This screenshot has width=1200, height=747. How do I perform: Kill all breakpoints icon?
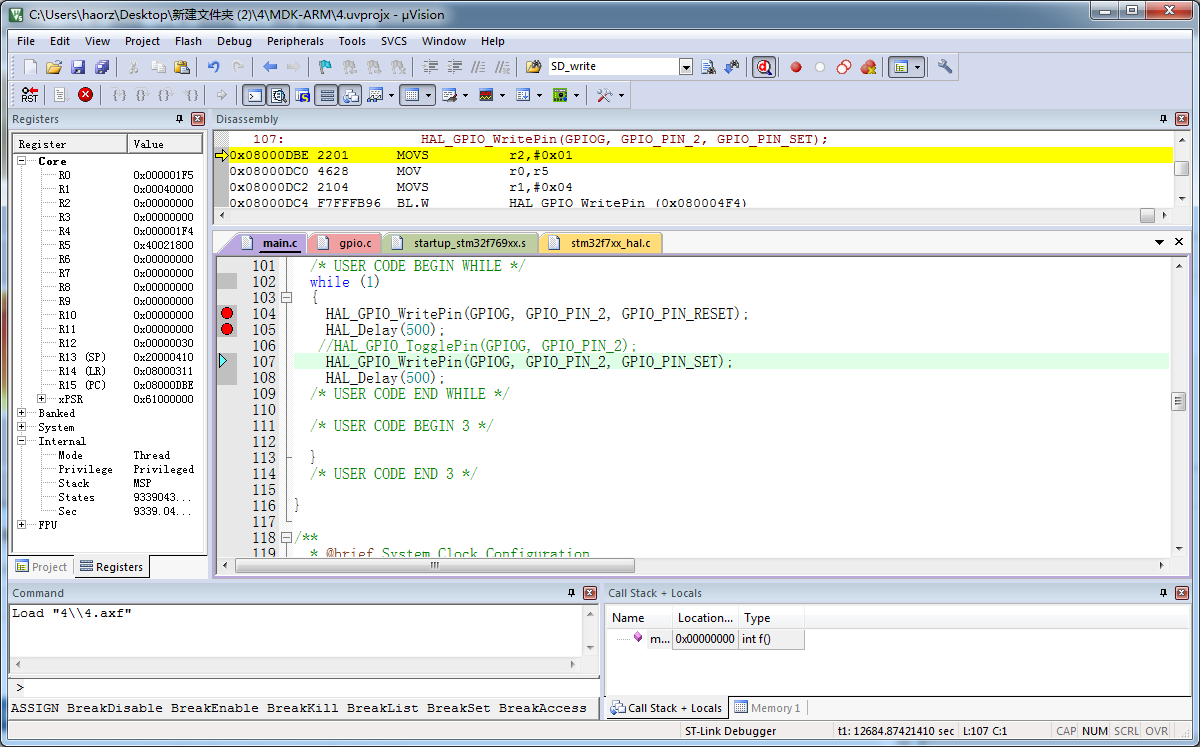point(868,67)
